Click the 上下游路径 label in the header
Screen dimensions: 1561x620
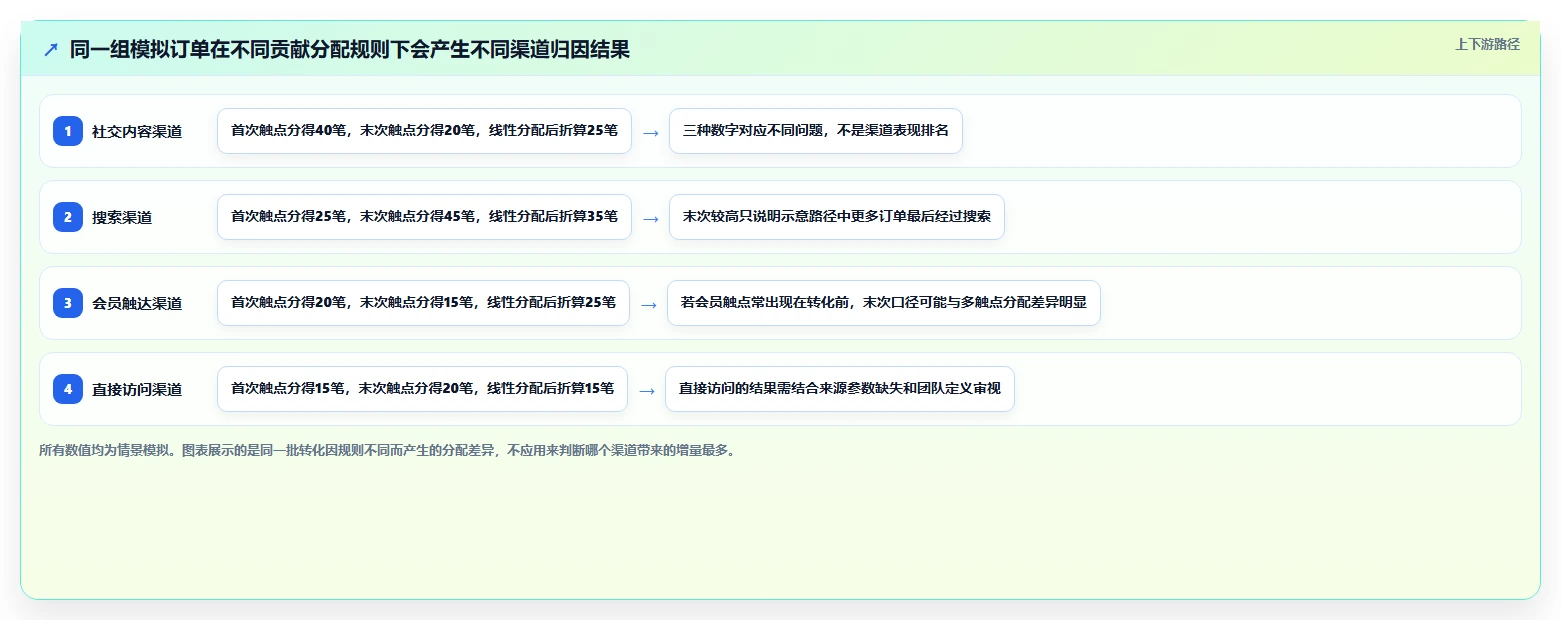tap(1487, 44)
